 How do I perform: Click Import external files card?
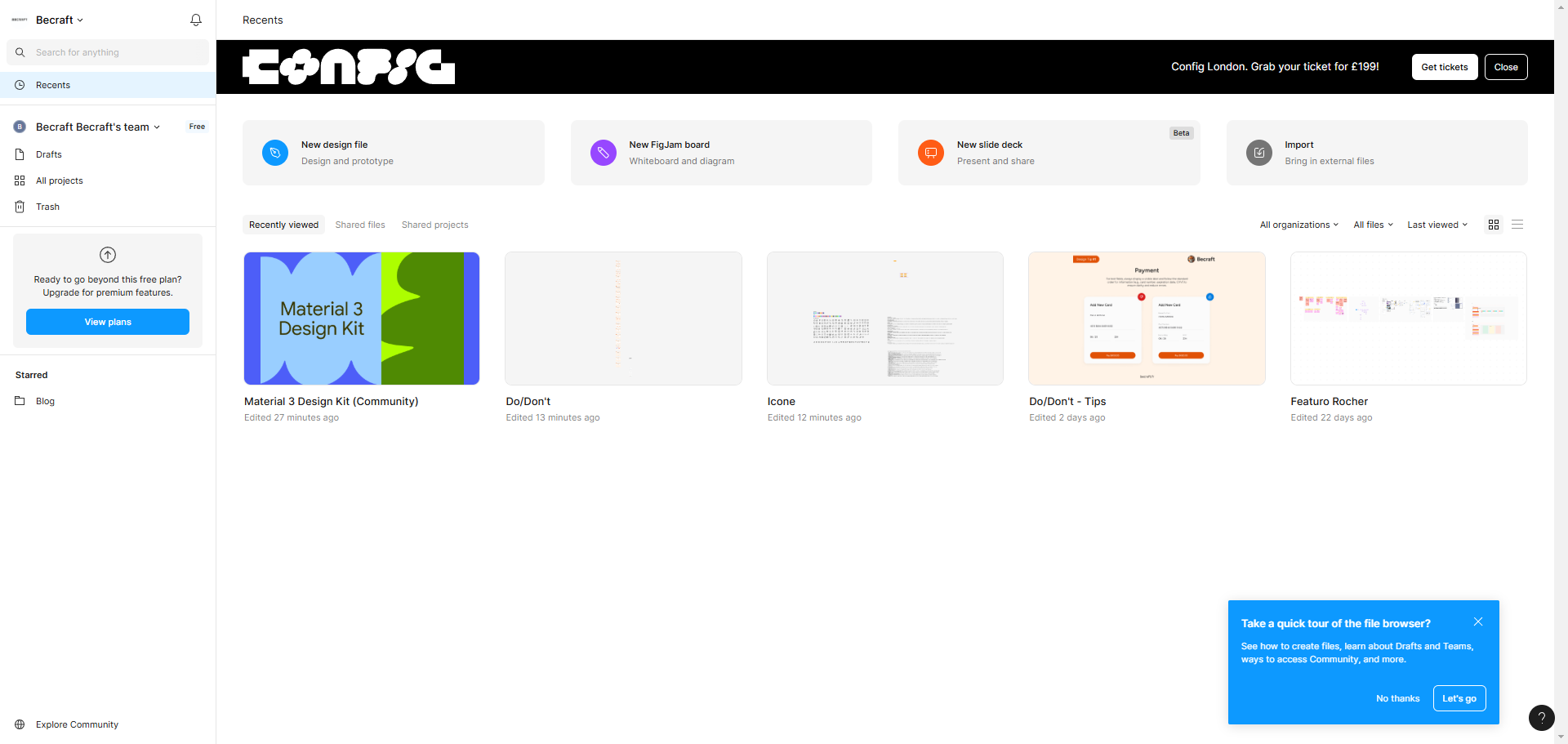pyautogui.click(x=1377, y=153)
